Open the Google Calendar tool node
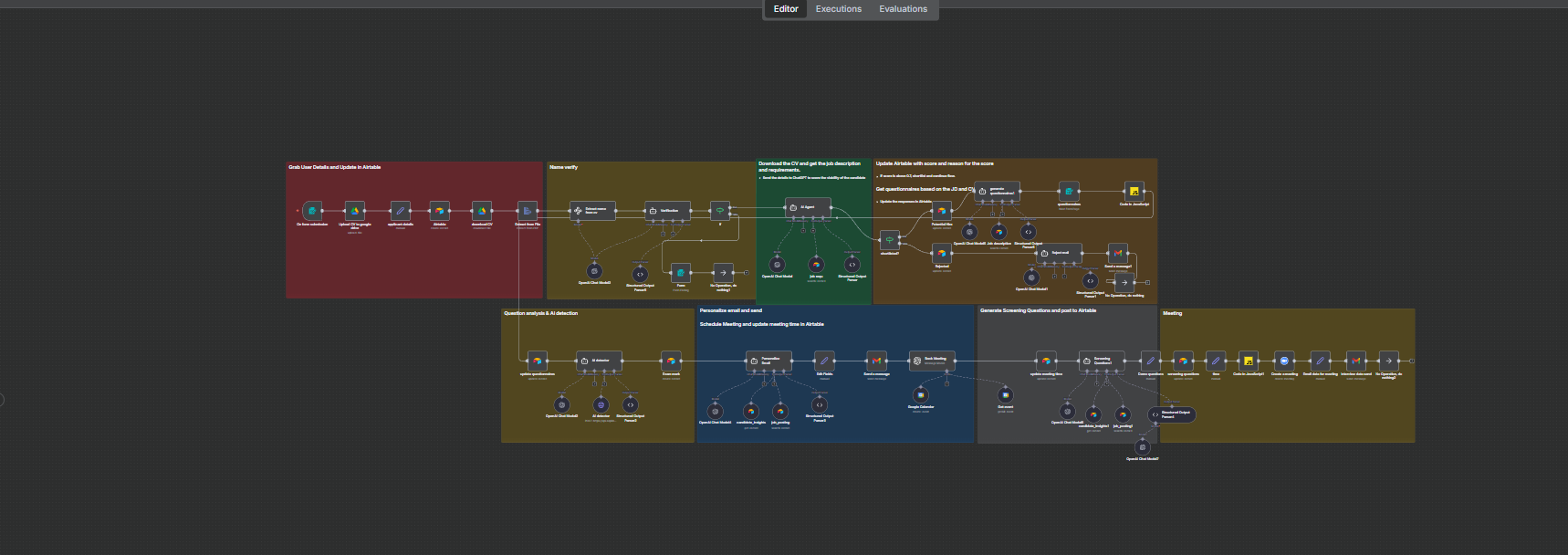The image size is (1568, 555). click(920, 395)
